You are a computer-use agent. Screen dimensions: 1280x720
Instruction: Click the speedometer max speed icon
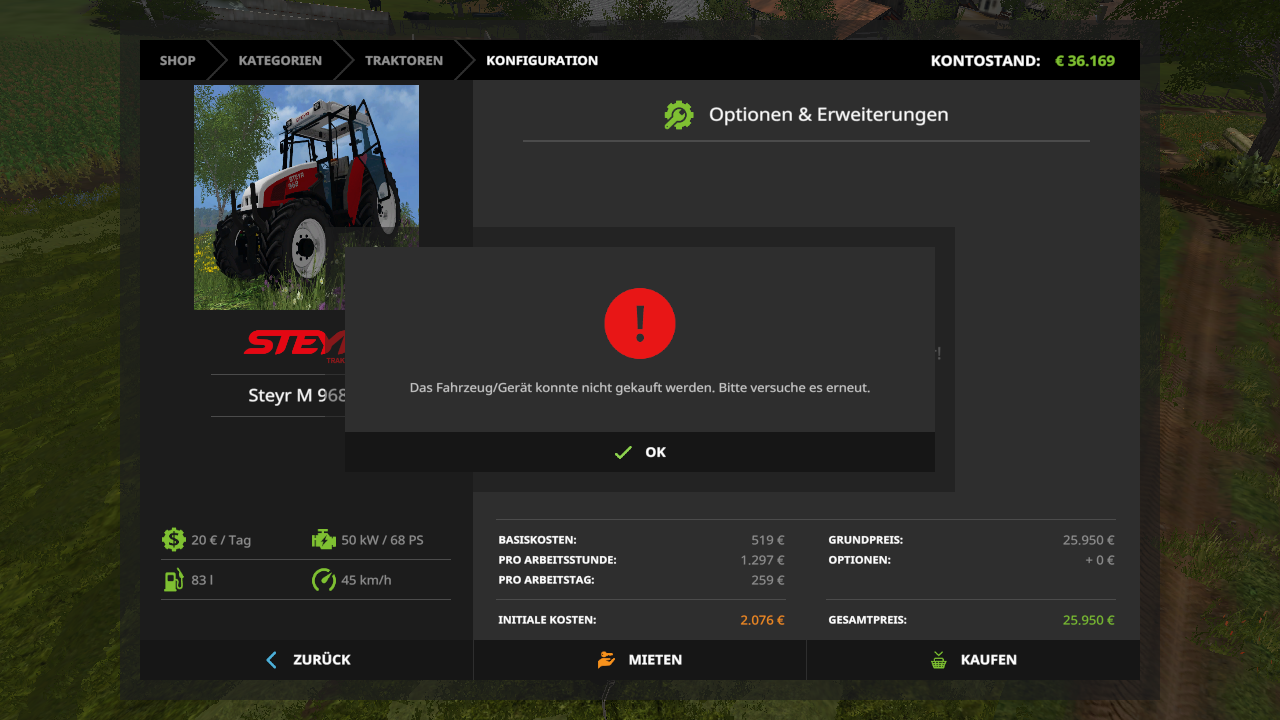tap(323, 580)
